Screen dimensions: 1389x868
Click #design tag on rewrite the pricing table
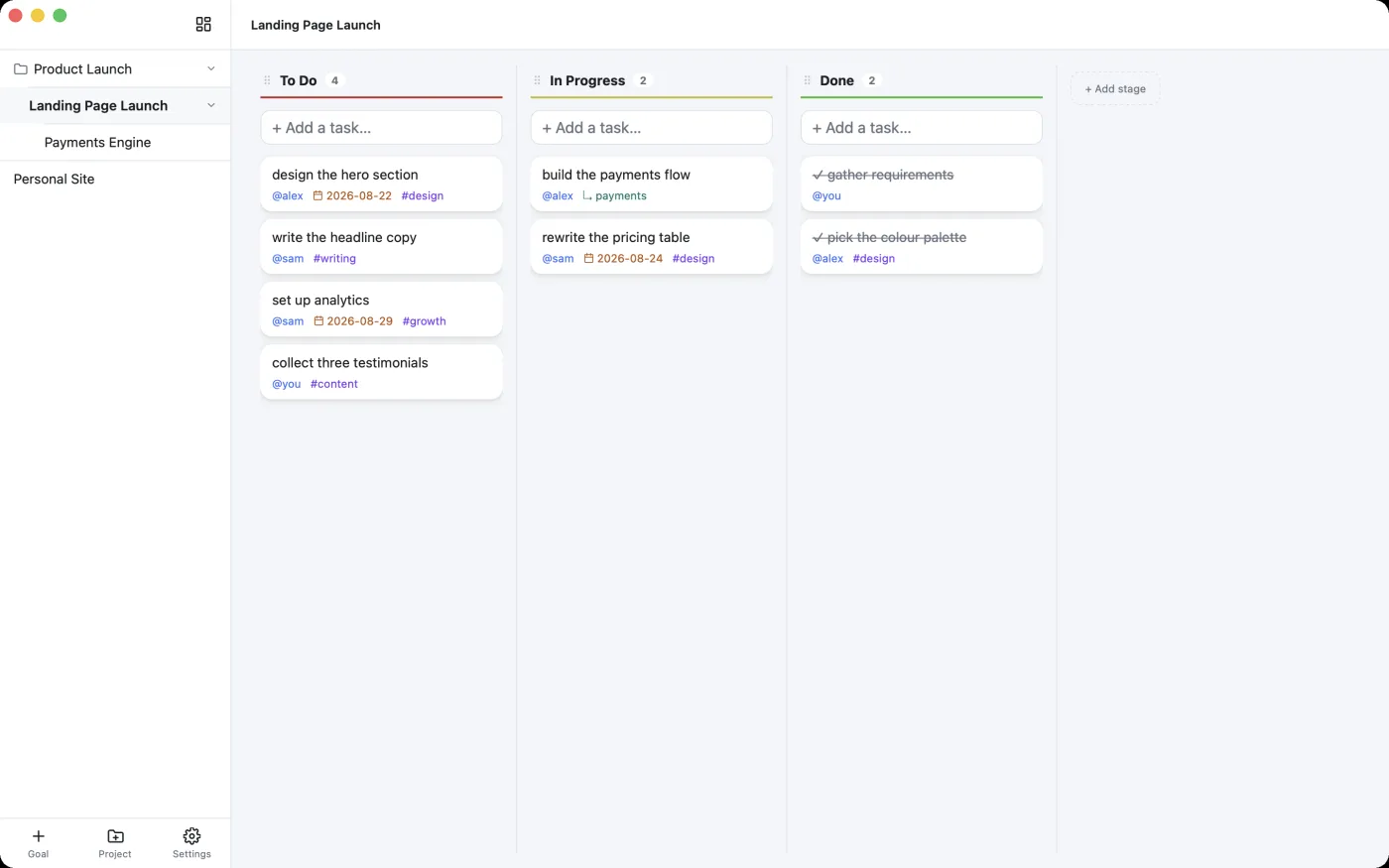694,258
